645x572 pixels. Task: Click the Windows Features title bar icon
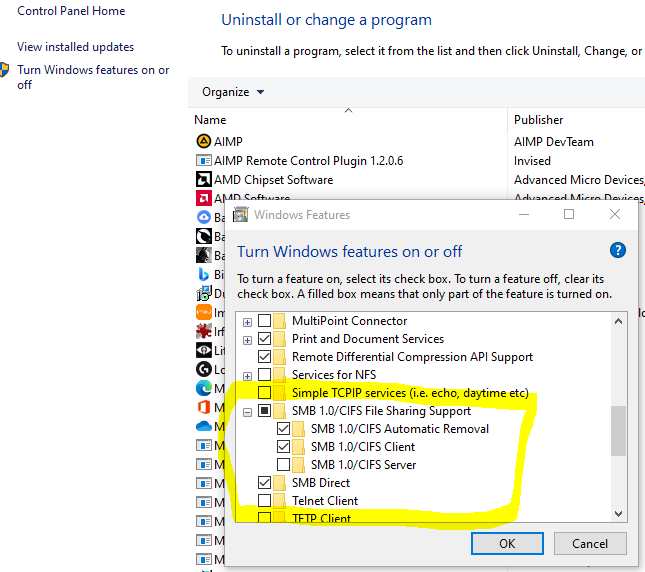click(241, 215)
